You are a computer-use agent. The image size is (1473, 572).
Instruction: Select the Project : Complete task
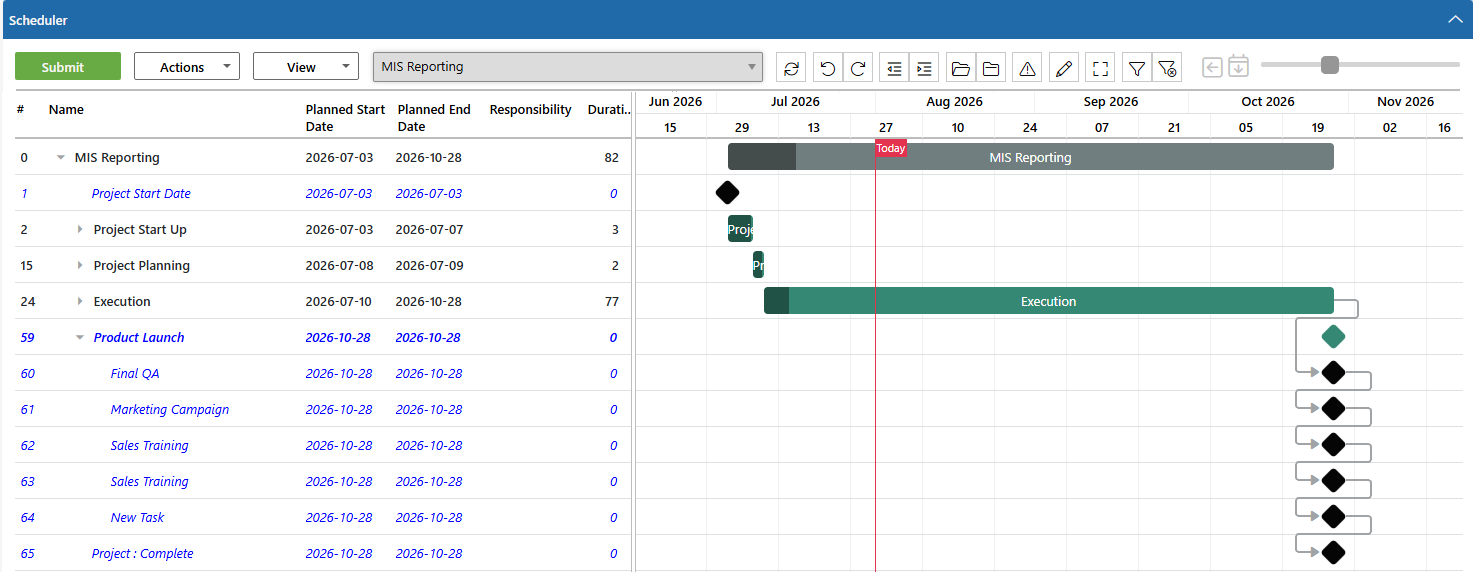[x=143, y=554]
